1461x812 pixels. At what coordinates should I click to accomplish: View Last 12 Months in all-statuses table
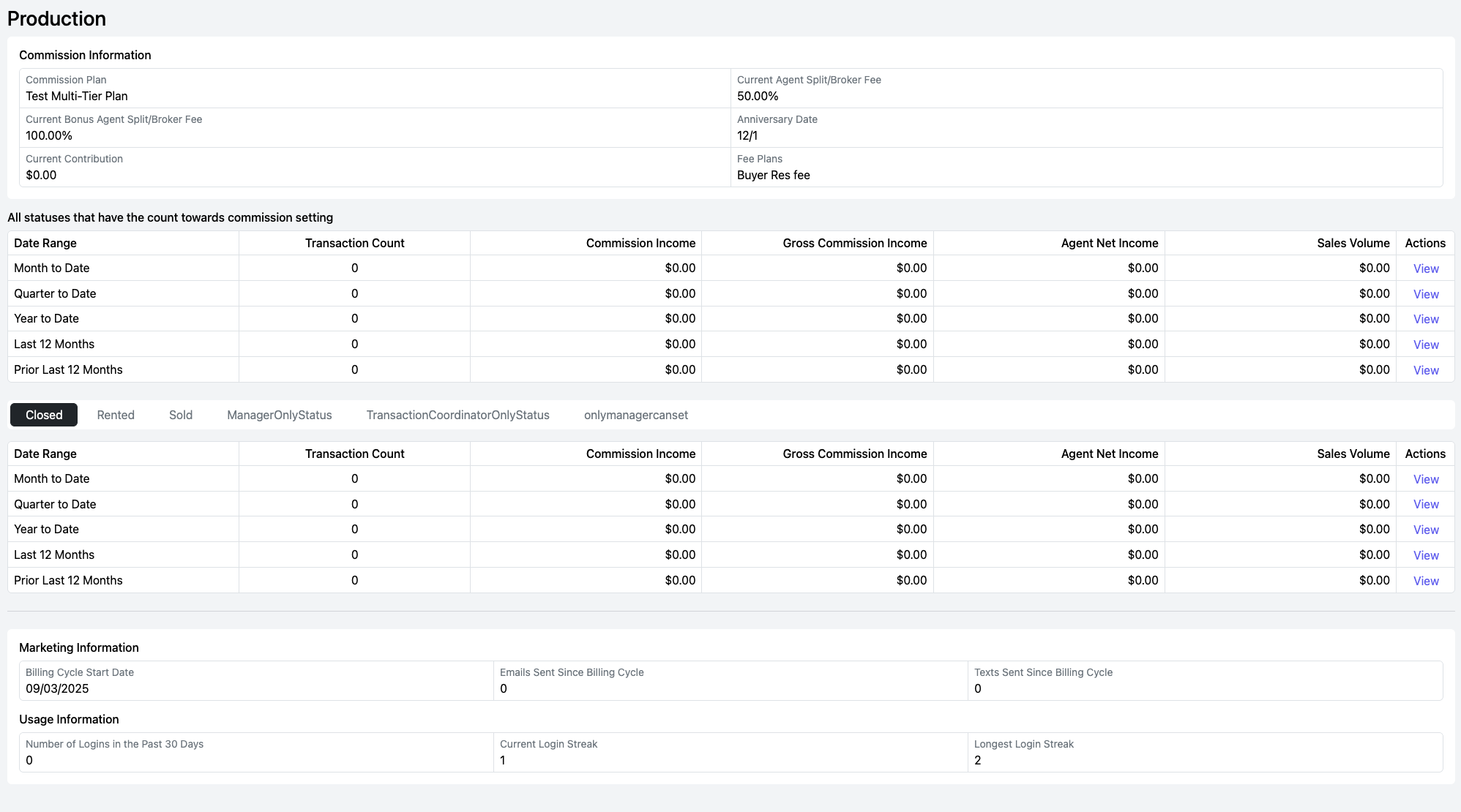click(x=1425, y=345)
